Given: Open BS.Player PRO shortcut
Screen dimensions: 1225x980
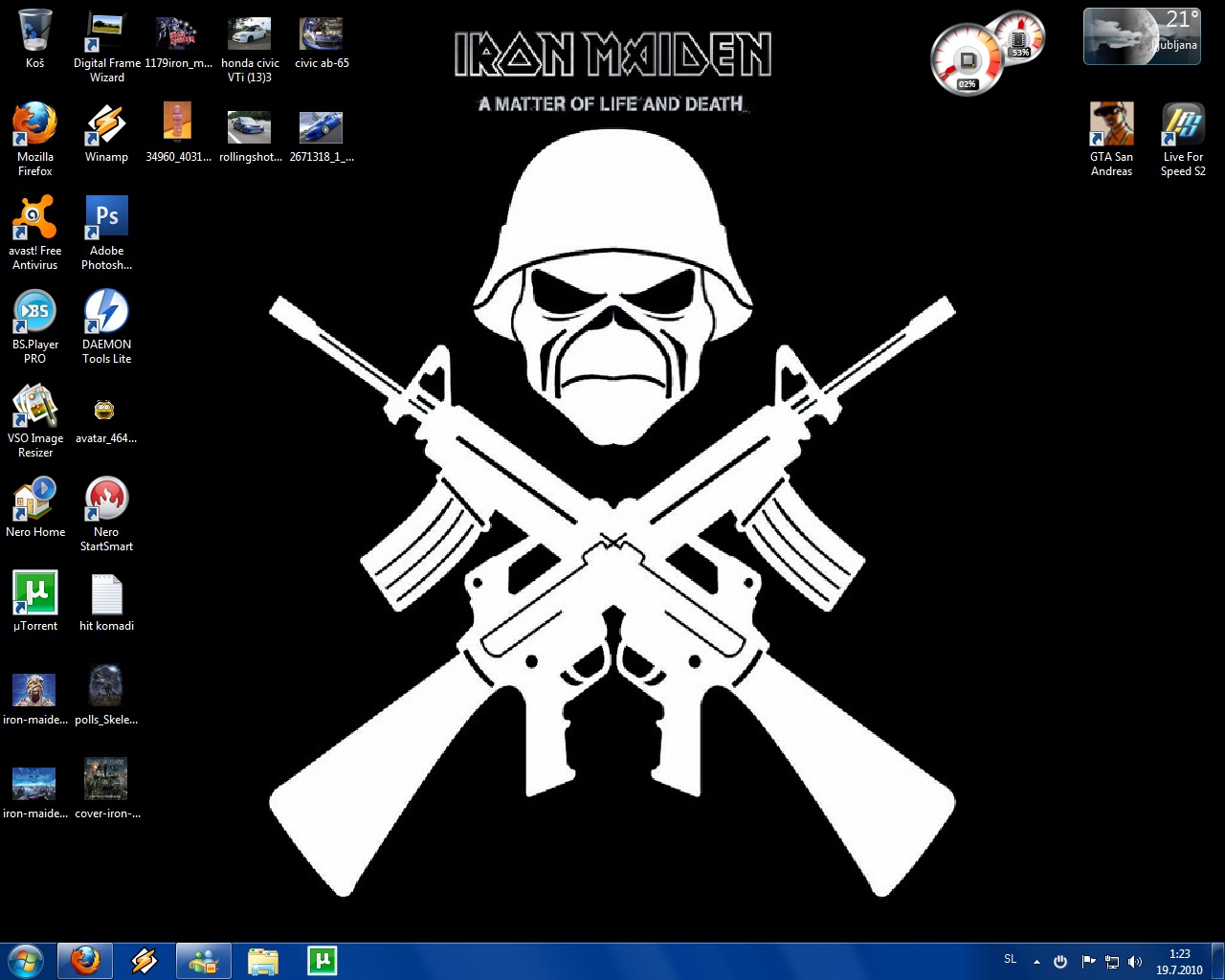Looking at the screenshot, I should pyautogui.click(x=35, y=326).
